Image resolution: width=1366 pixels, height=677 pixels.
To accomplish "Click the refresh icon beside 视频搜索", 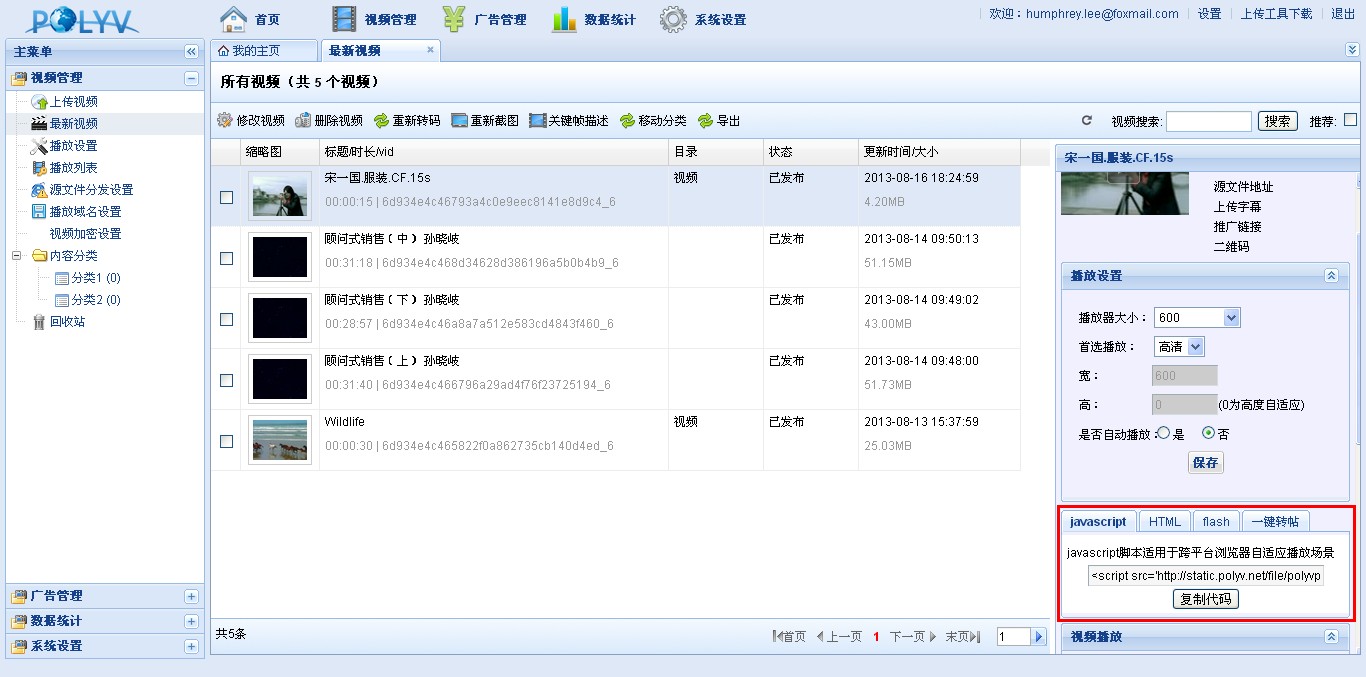I will 1087,121.
